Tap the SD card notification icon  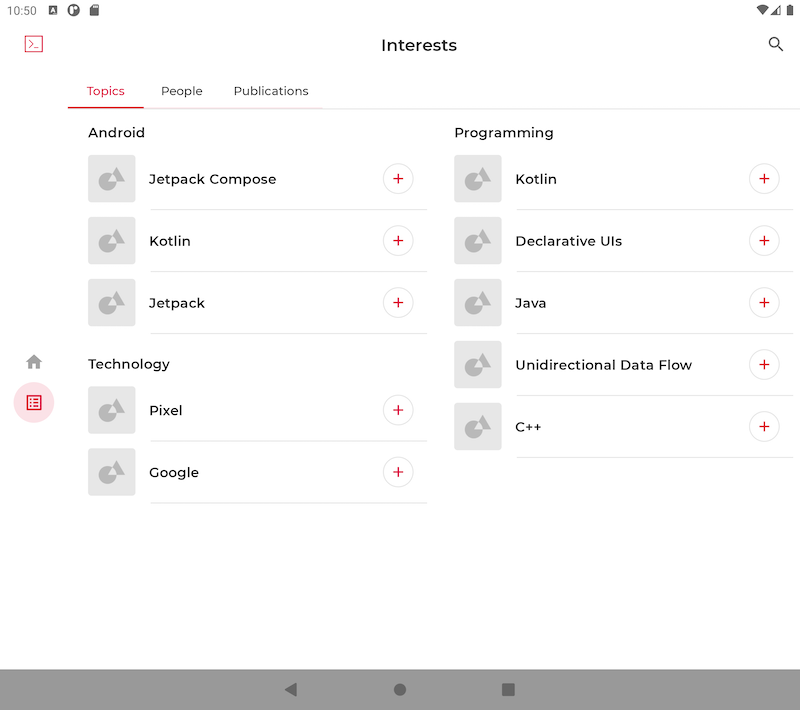click(94, 10)
